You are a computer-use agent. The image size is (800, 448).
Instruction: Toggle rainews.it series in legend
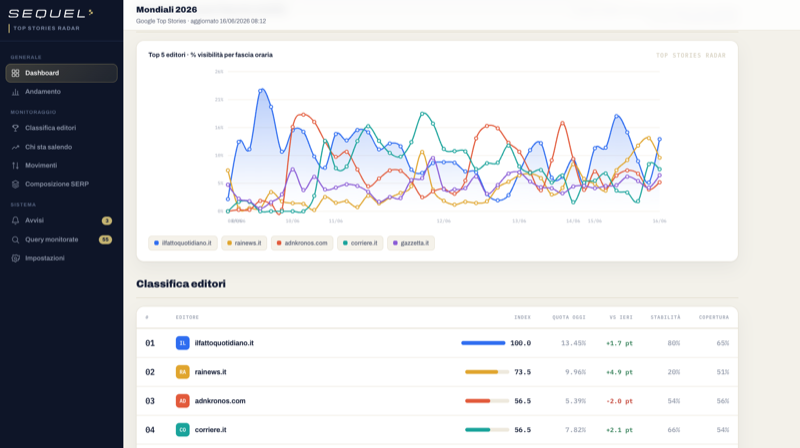244,243
